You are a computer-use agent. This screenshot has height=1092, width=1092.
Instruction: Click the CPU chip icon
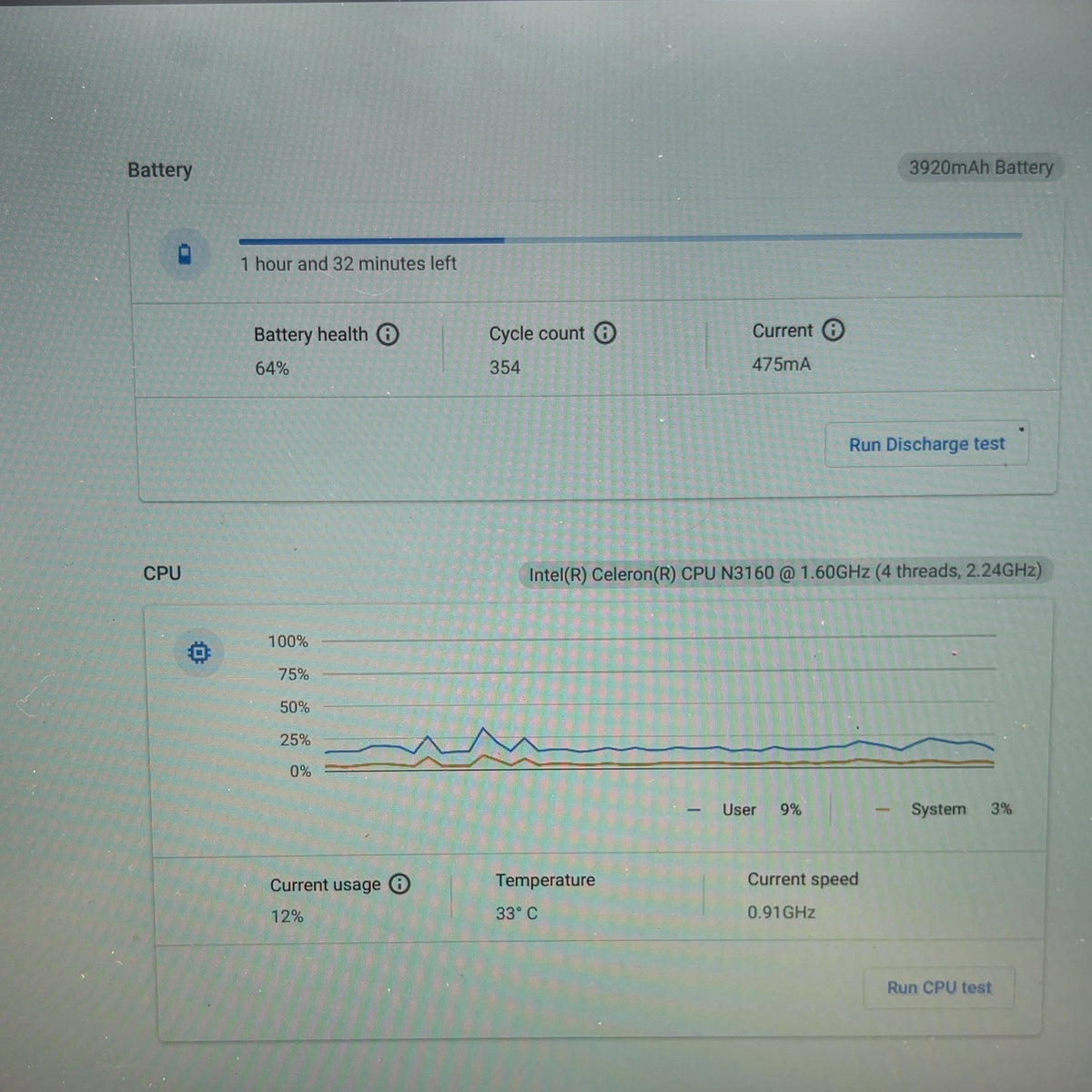pos(199,652)
